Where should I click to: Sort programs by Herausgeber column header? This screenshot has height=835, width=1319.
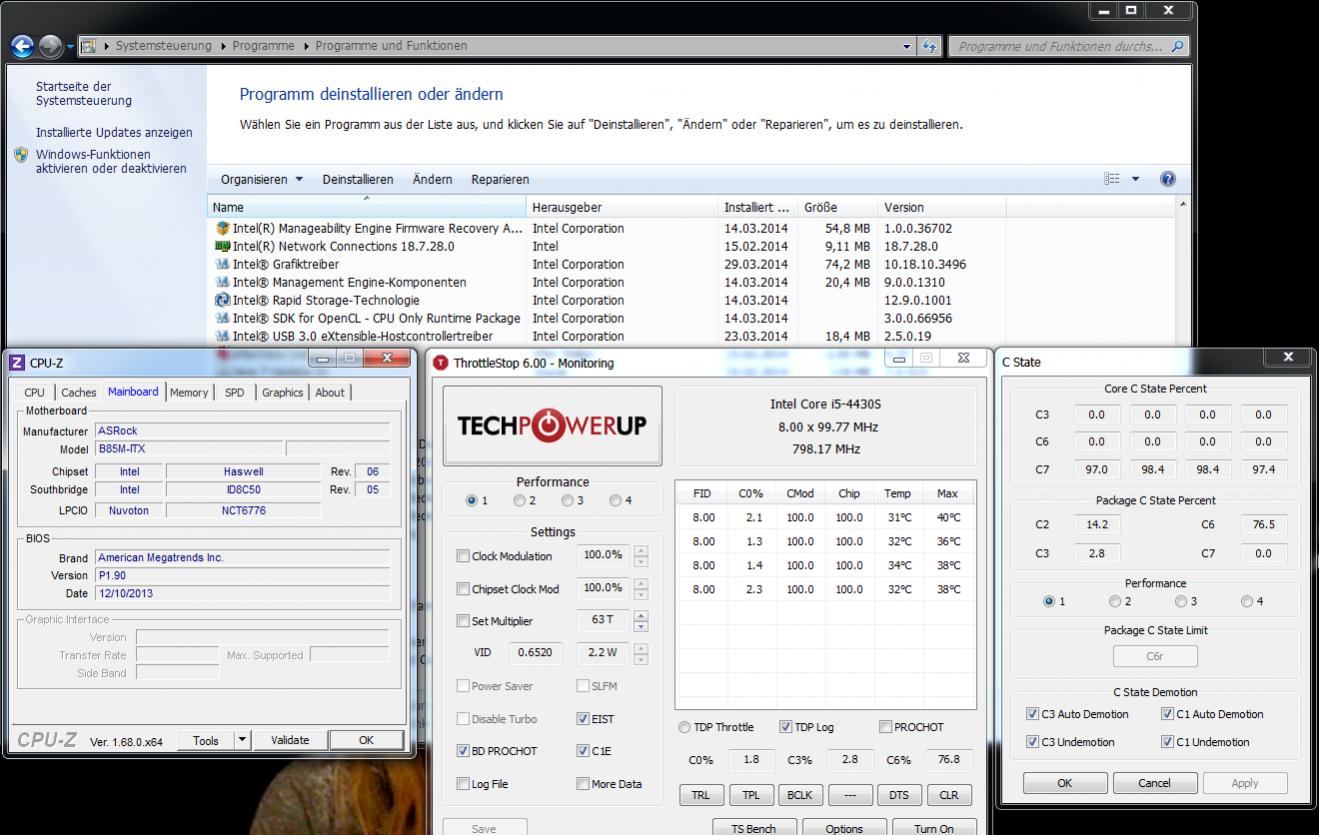click(x=623, y=207)
